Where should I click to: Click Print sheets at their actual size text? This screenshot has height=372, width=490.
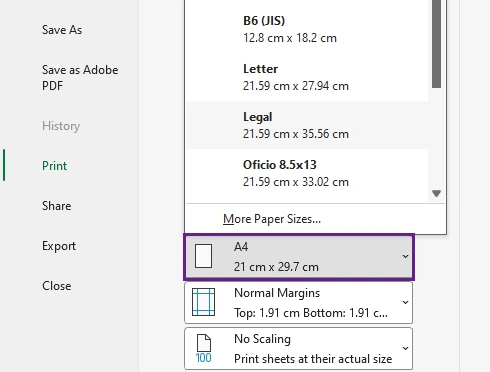313,359
